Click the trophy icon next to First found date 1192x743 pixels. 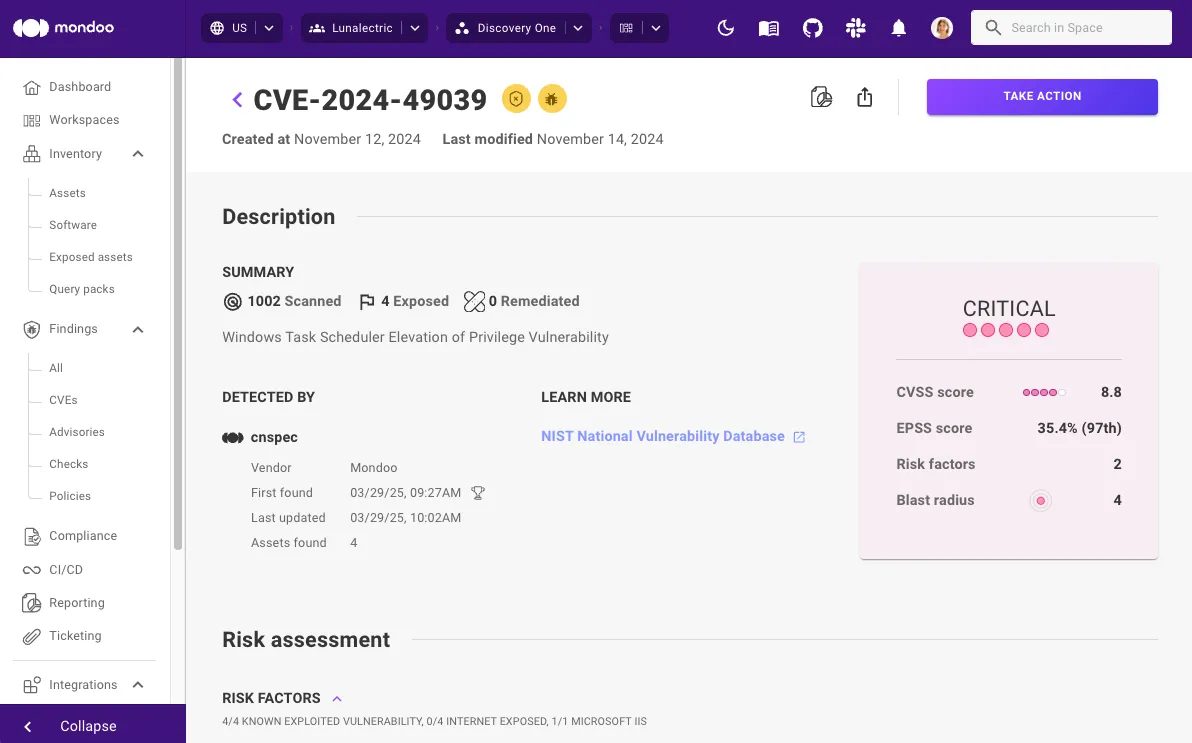point(478,492)
